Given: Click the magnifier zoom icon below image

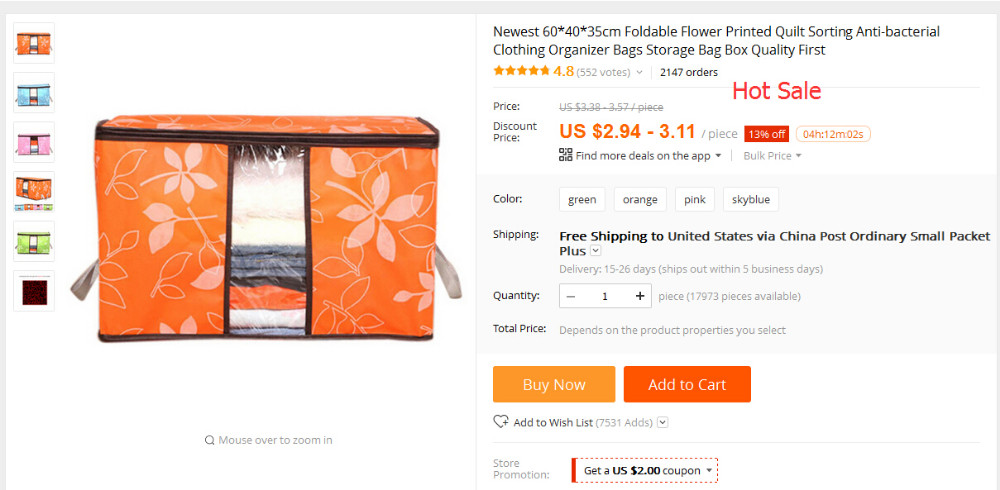Looking at the screenshot, I should click(x=209, y=440).
